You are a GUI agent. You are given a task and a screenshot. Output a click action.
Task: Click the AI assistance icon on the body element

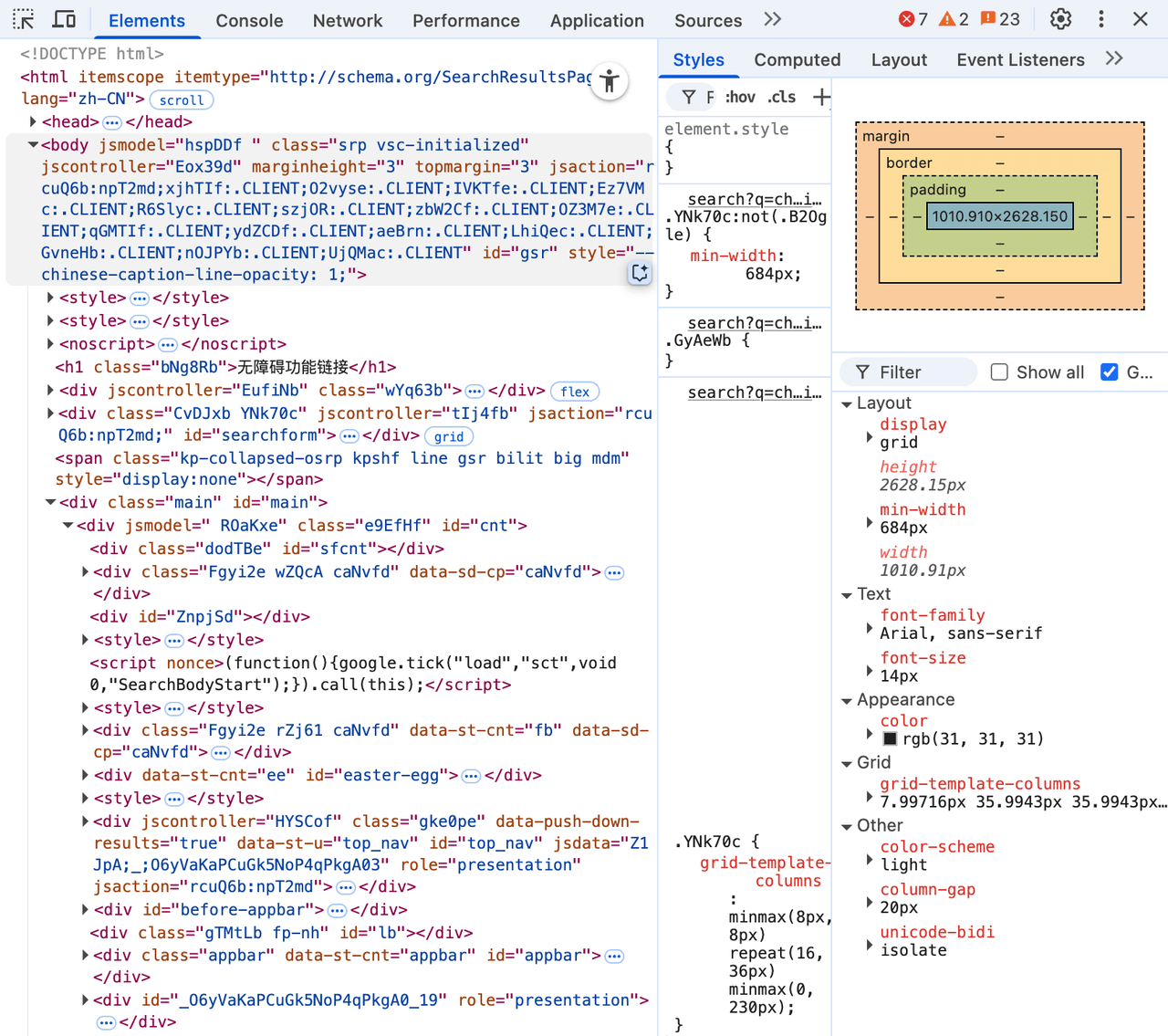pyautogui.click(x=640, y=273)
